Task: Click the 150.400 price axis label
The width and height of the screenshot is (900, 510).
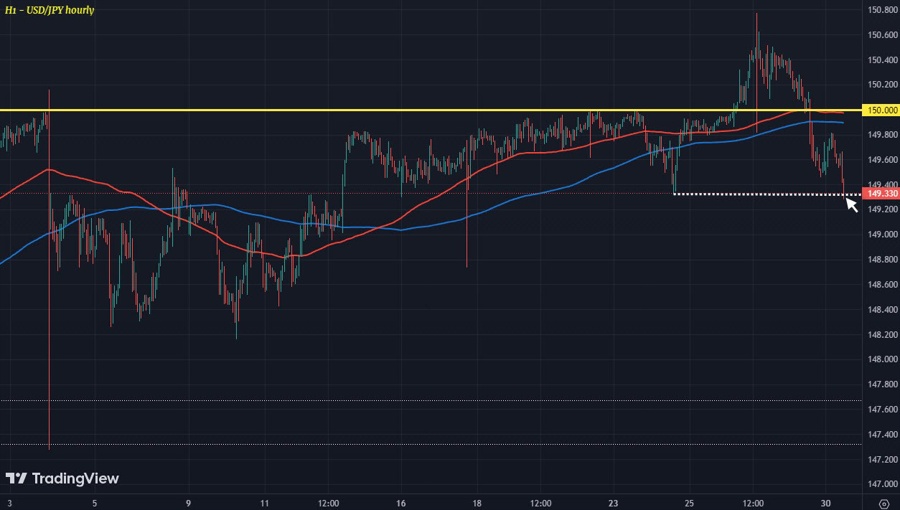Action: pos(883,60)
